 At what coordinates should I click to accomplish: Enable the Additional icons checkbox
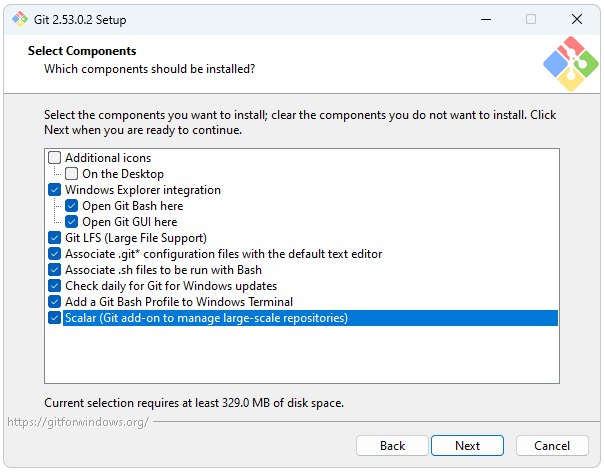(x=55, y=158)
